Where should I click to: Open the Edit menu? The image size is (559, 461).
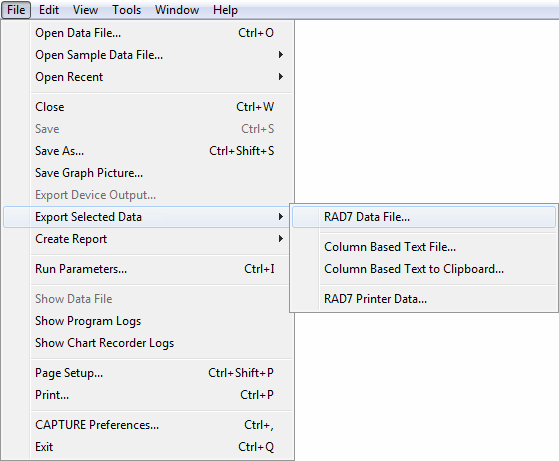click(x=49, y=10)
